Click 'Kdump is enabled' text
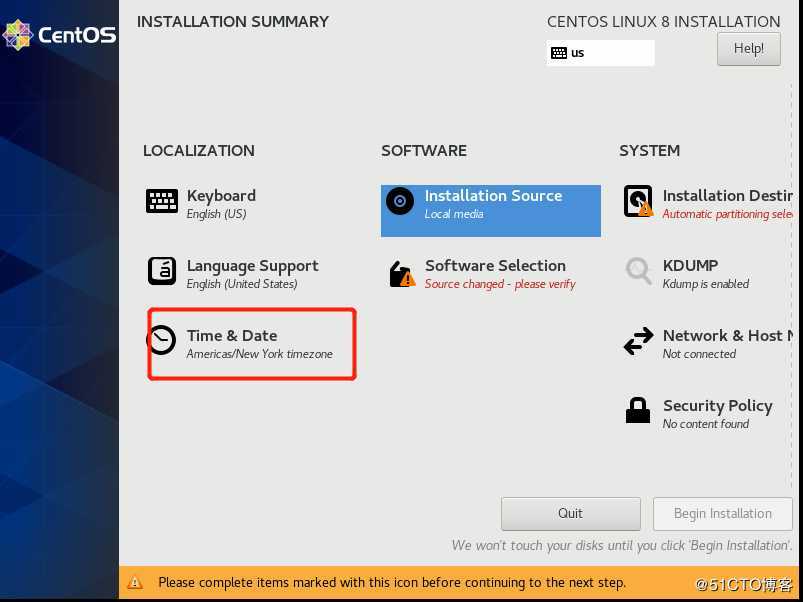 pos(706,284)
